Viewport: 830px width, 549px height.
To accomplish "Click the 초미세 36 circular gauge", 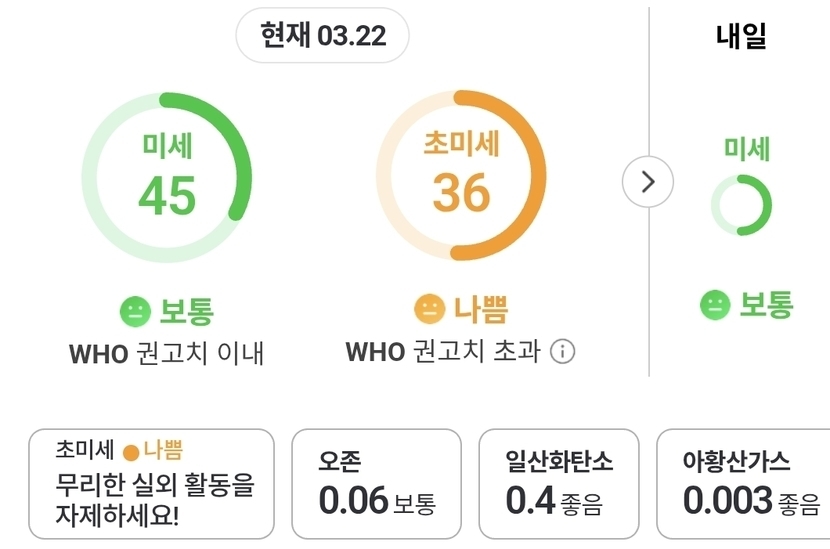I will click(461, 177).
